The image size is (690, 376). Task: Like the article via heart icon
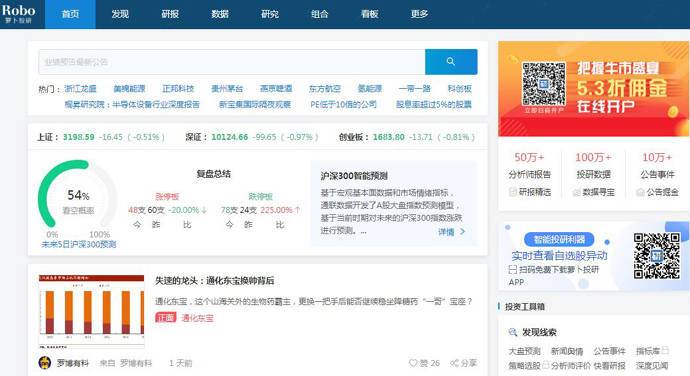click(413, 363)
